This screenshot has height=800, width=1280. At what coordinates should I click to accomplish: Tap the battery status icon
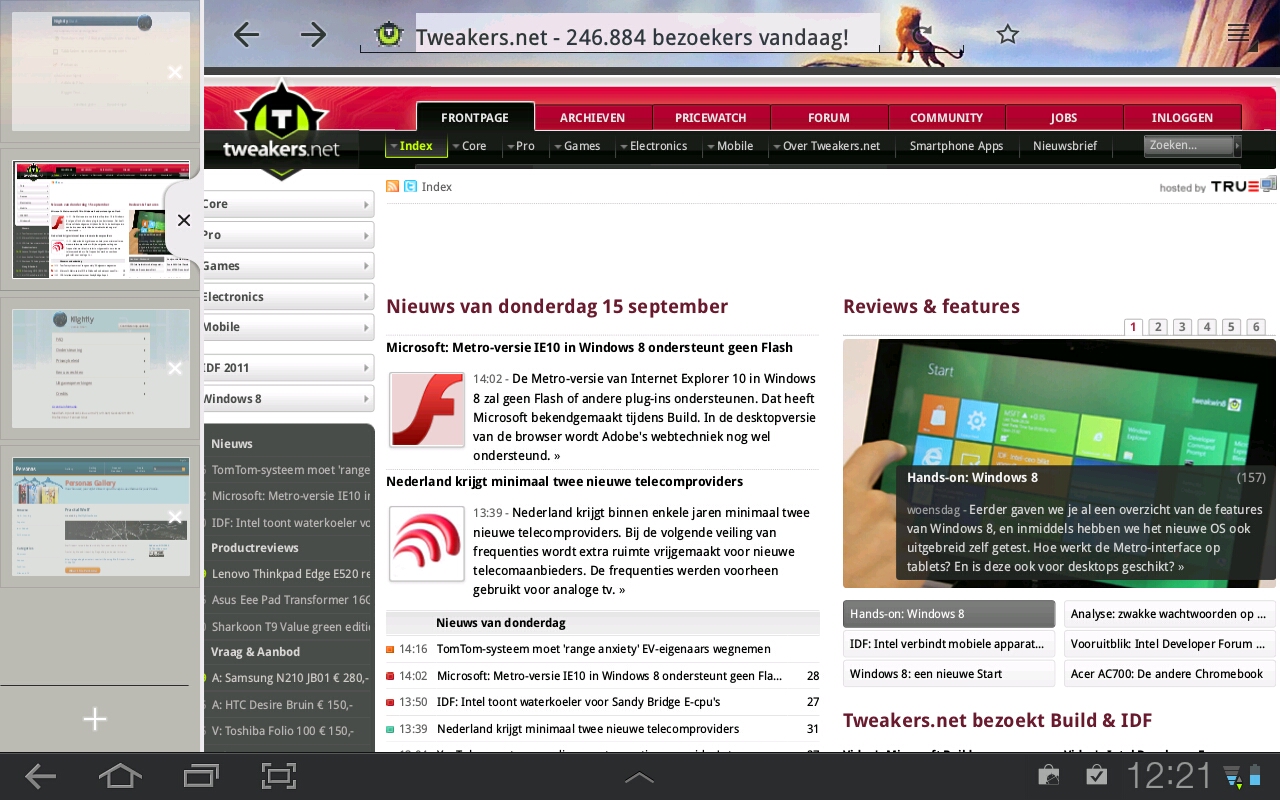[1255, 776]
